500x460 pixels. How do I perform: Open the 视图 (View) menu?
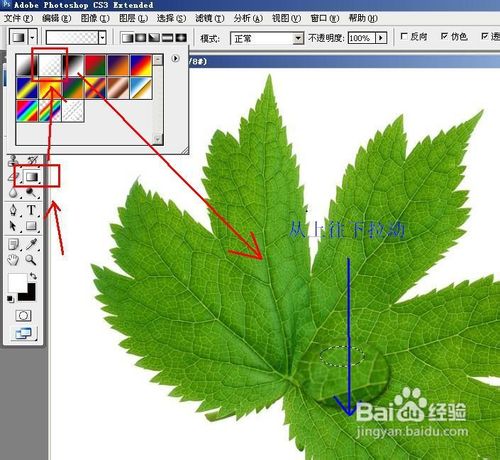click(286, 18)
